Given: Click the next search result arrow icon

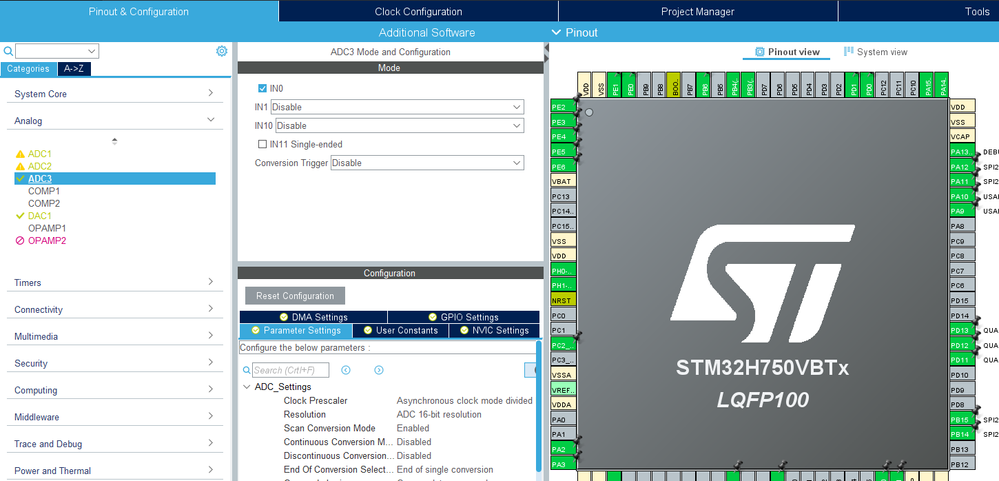Looking at the screenshot, I should [379, 370].
